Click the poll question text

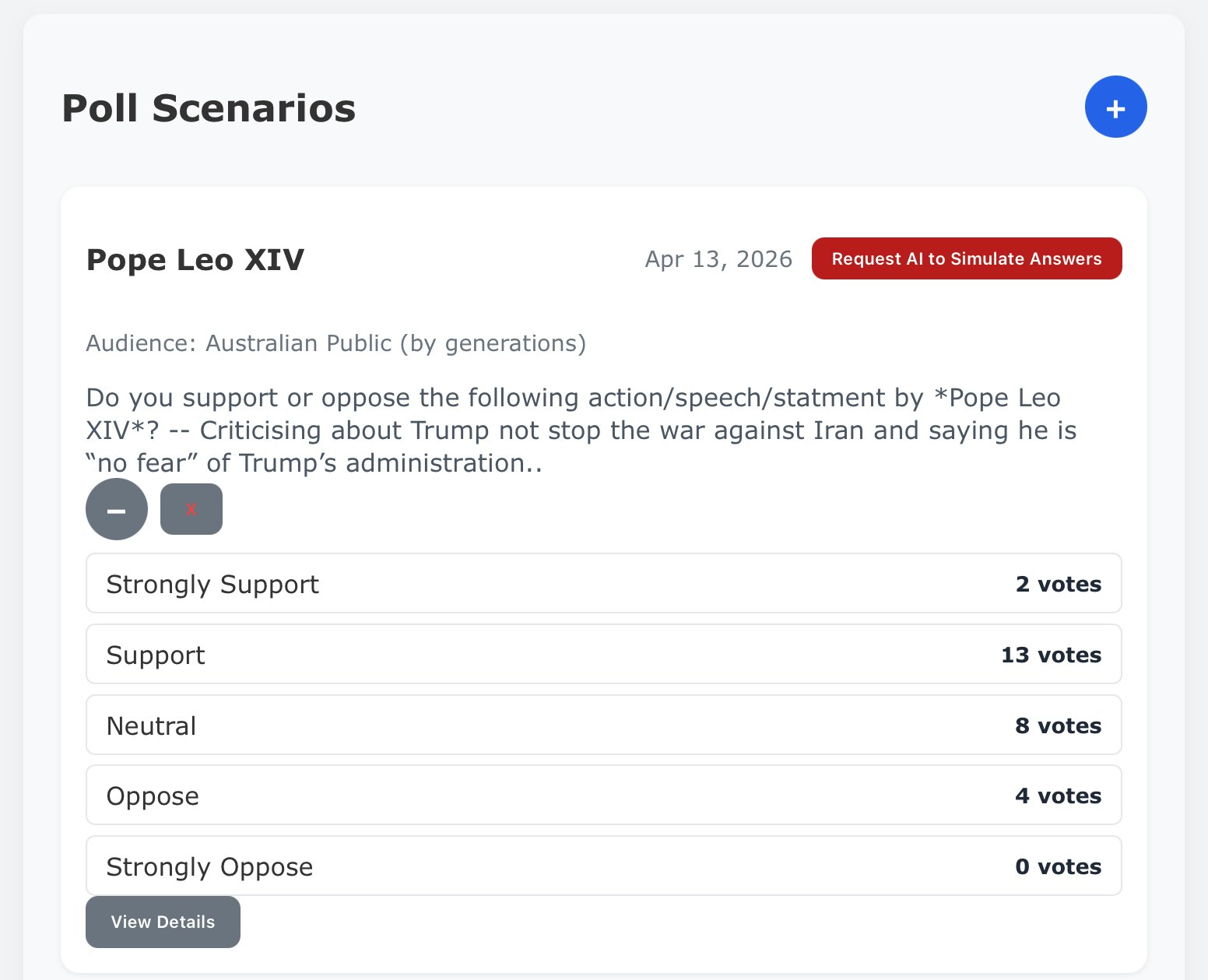tap(580, 430)
